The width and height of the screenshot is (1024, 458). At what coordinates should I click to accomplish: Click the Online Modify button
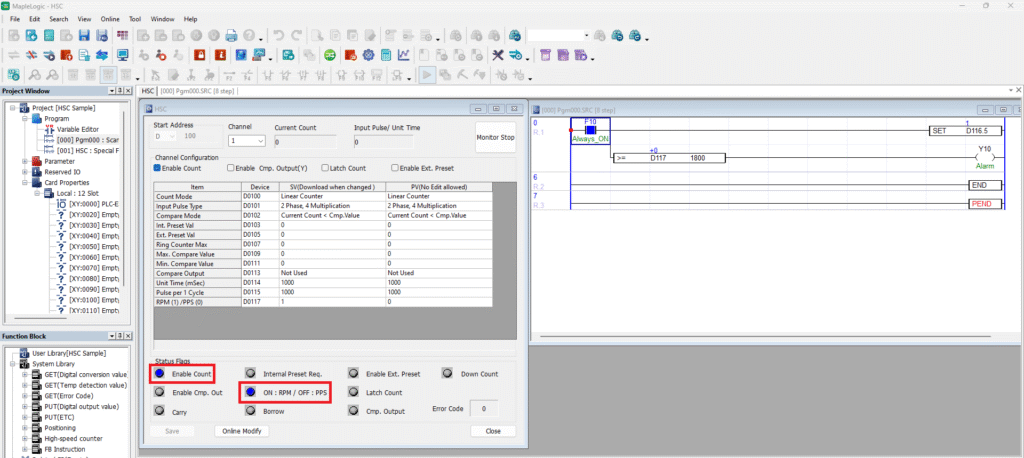click(x=241, y=431)
